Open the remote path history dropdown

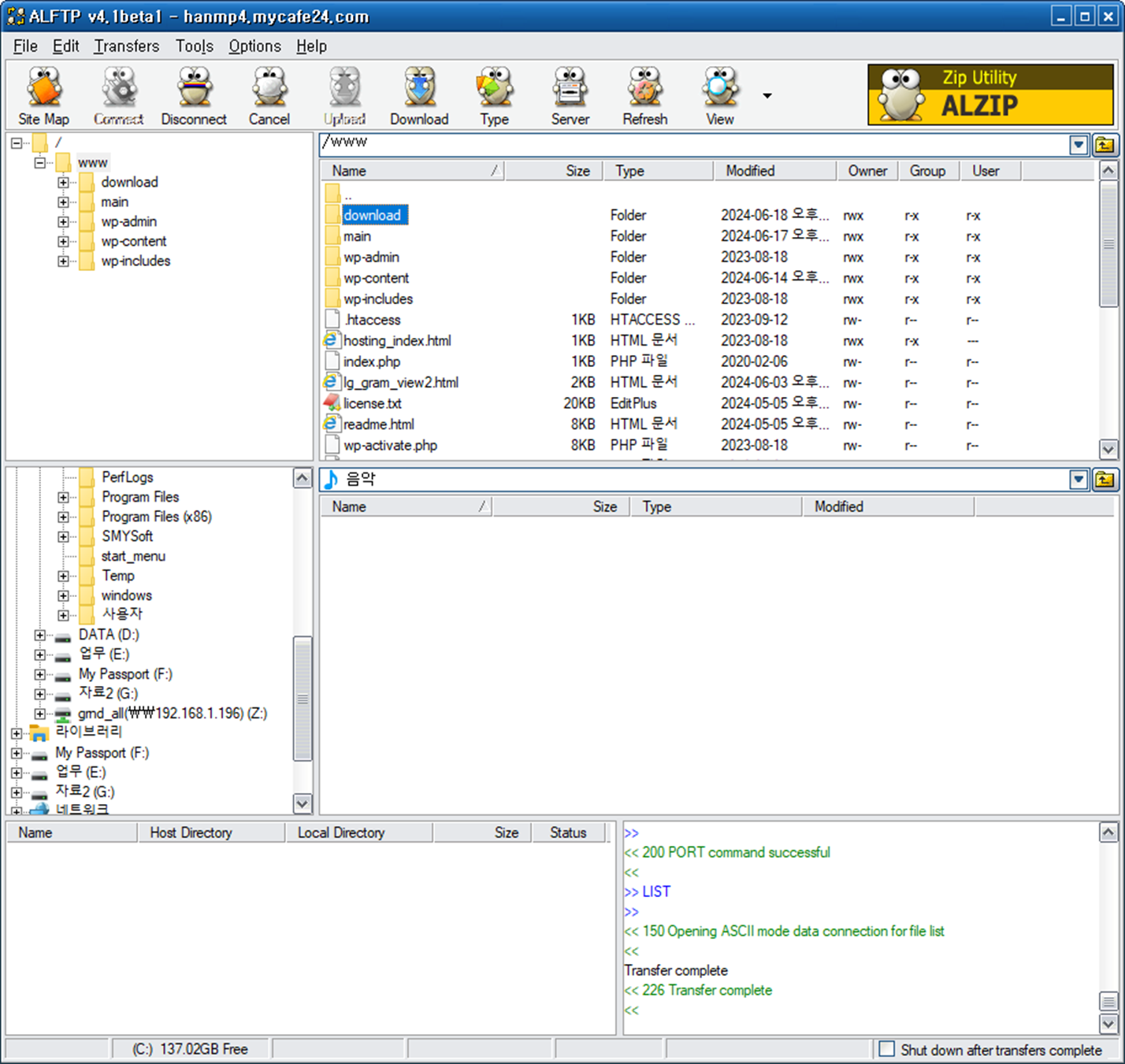[x=1079, y=144]
